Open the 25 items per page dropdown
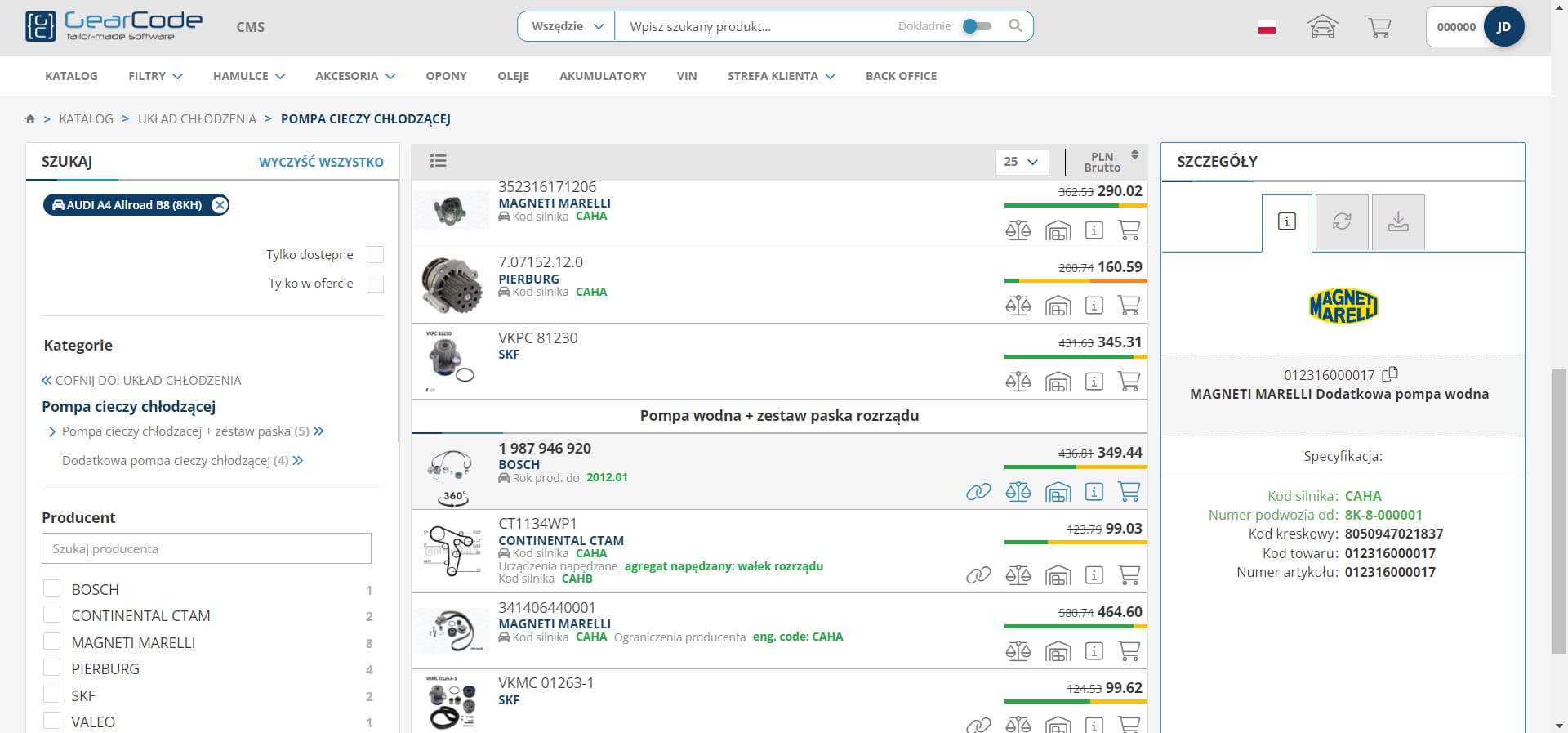 point(1021,162)
